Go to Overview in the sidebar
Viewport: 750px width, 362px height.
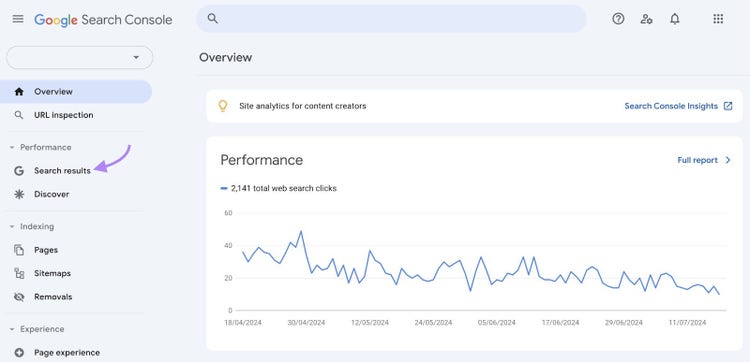point(76,92)
